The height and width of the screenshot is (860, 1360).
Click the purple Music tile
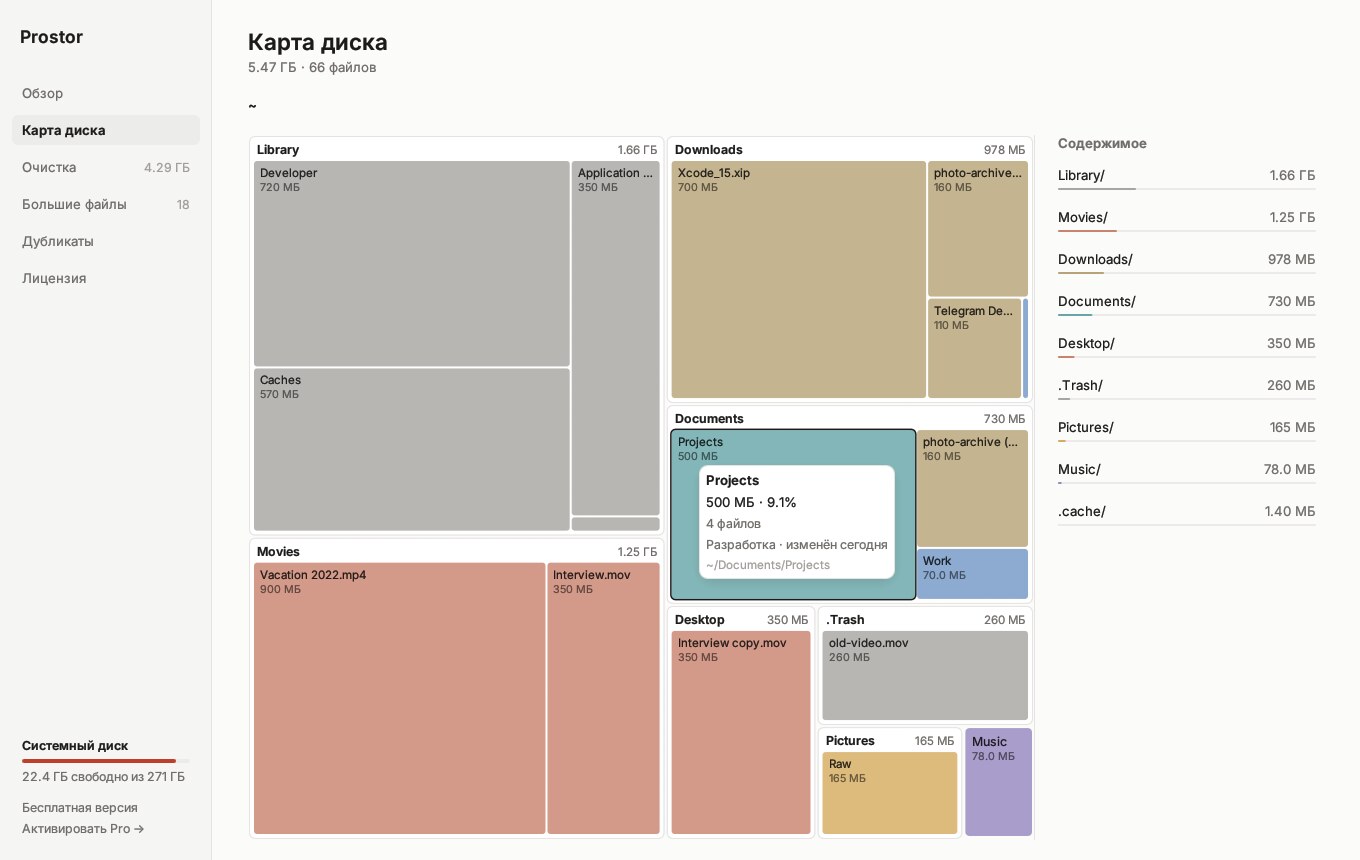tap(998, 782)
